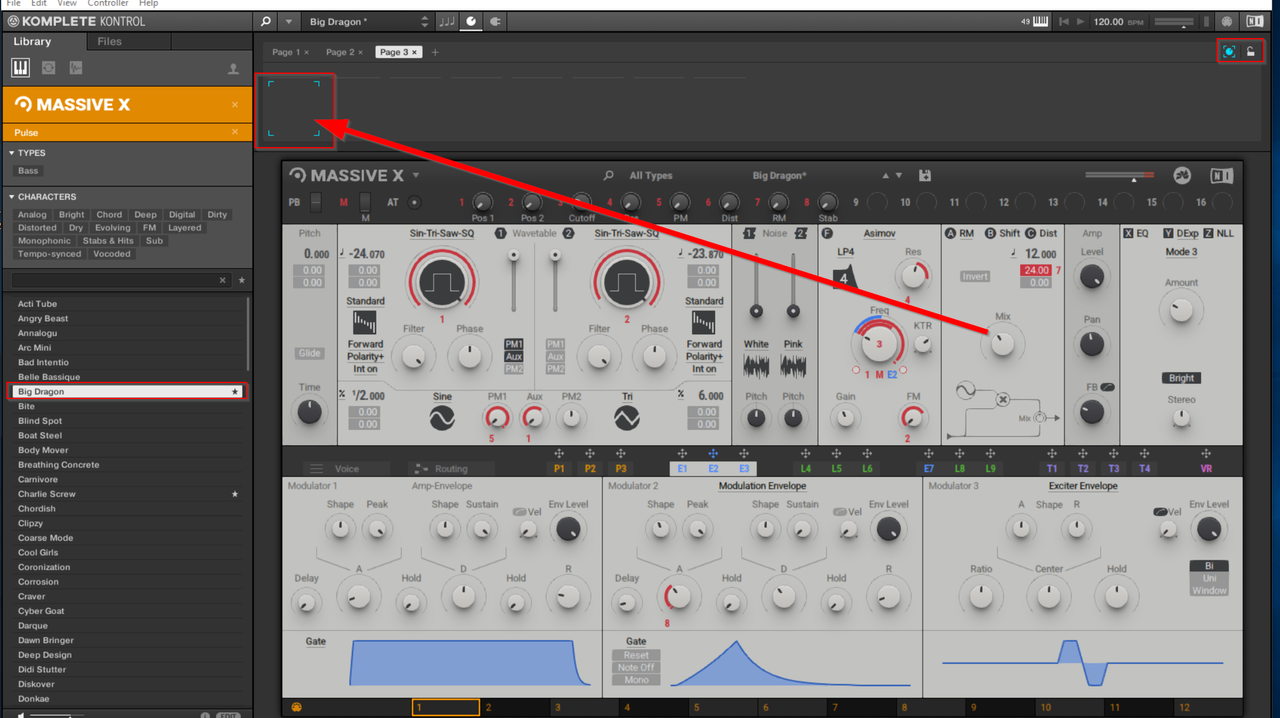Click the Massive X preset search icon

[x=608, y=176]
